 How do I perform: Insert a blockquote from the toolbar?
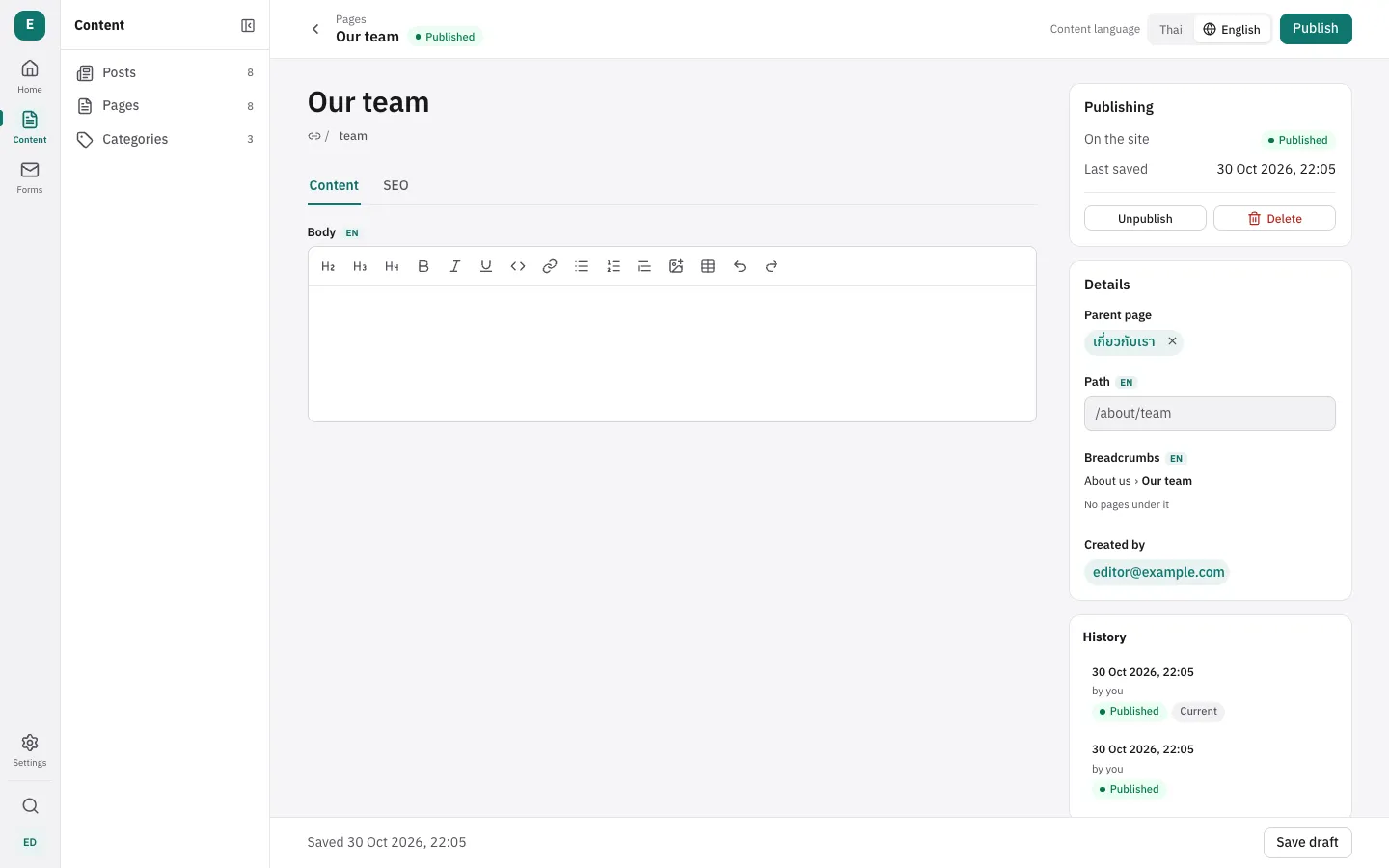(644, 267)
